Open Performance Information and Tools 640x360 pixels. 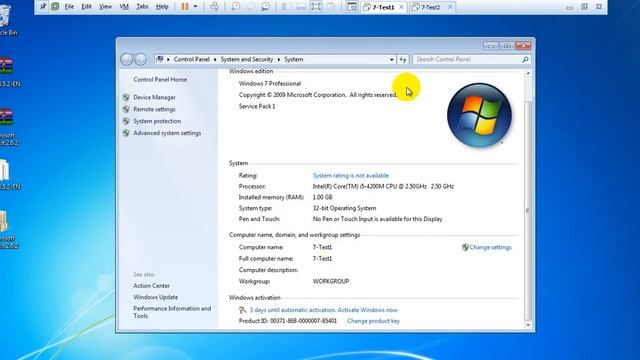click(172, 312)
